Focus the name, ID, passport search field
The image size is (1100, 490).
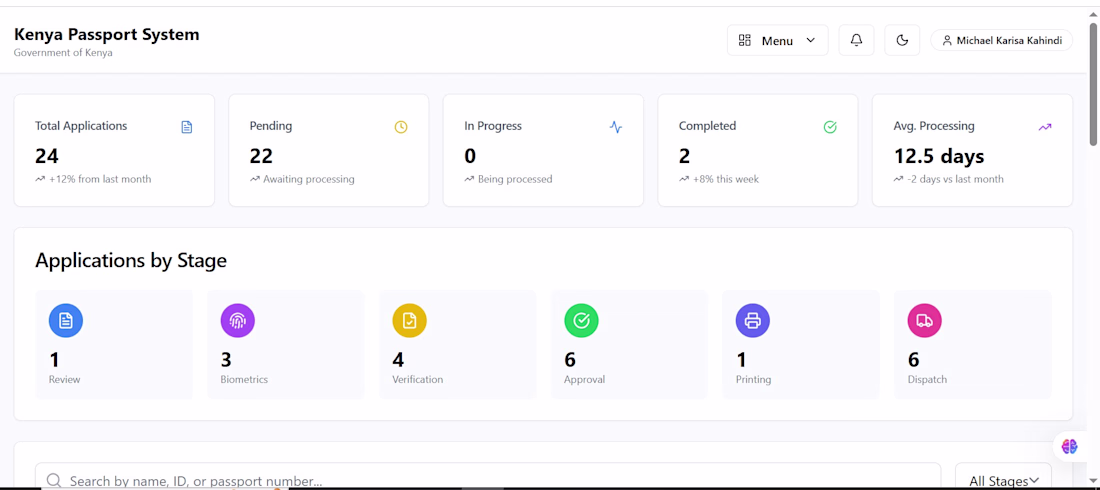[488, 476]
